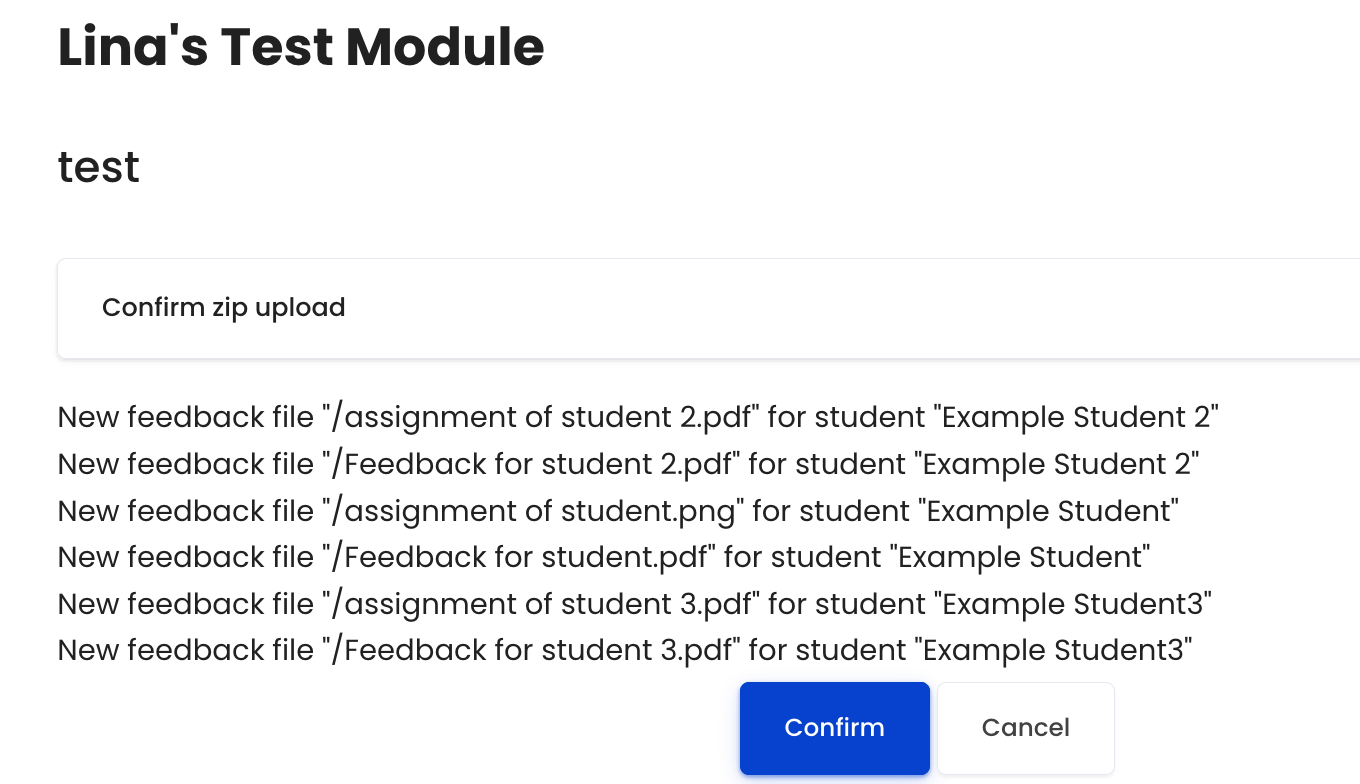Cancel the zip upload
The image size is (1360, 784).
click(1025, 728)
